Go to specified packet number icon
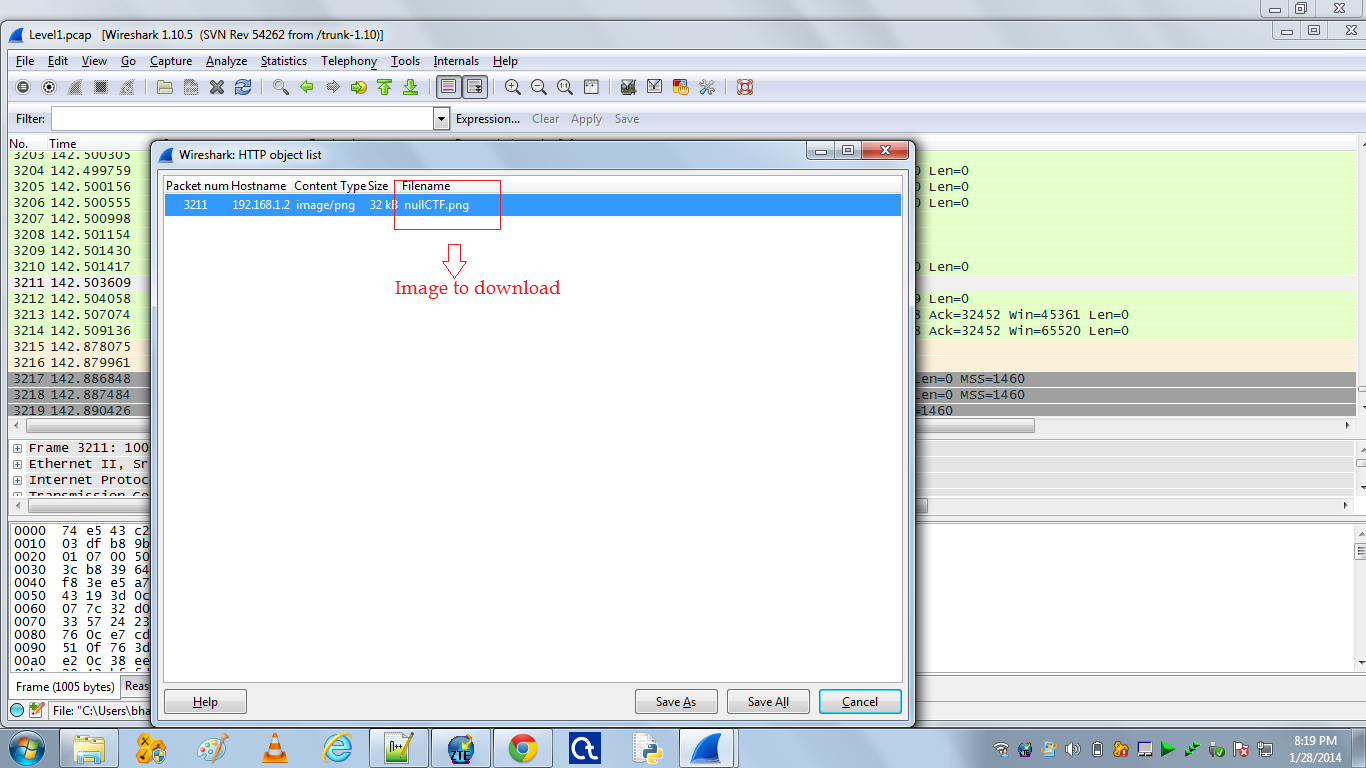Viewport: 1366px width, 768px height. coord(359,87)
